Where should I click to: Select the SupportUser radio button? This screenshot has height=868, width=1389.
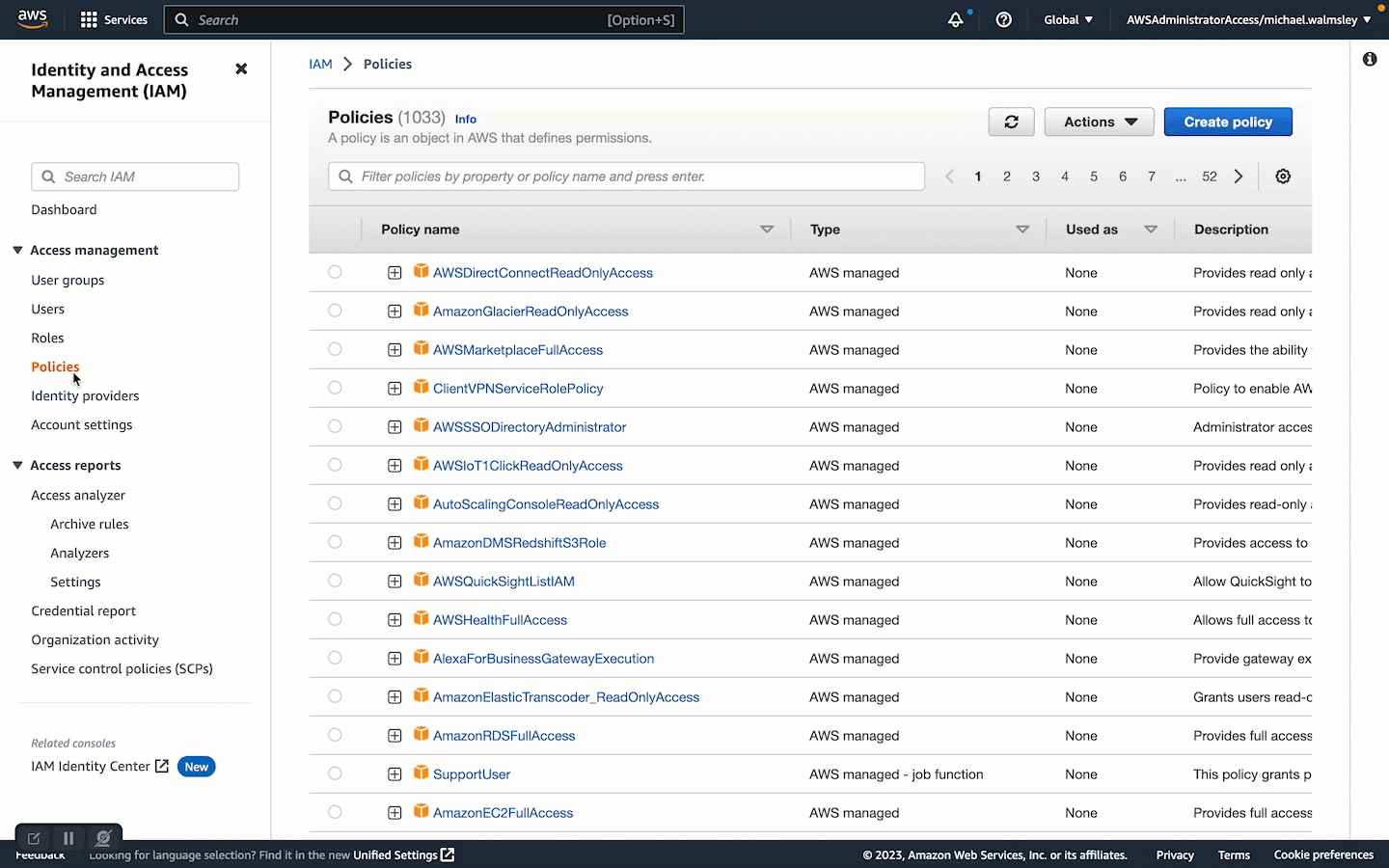(335, 773)
